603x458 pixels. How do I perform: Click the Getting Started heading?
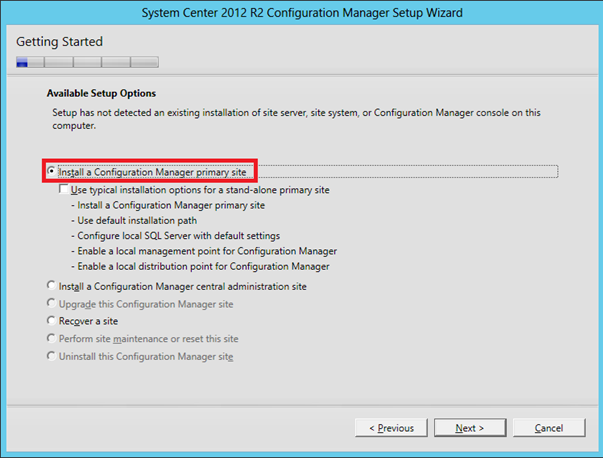tap(59, 42)
